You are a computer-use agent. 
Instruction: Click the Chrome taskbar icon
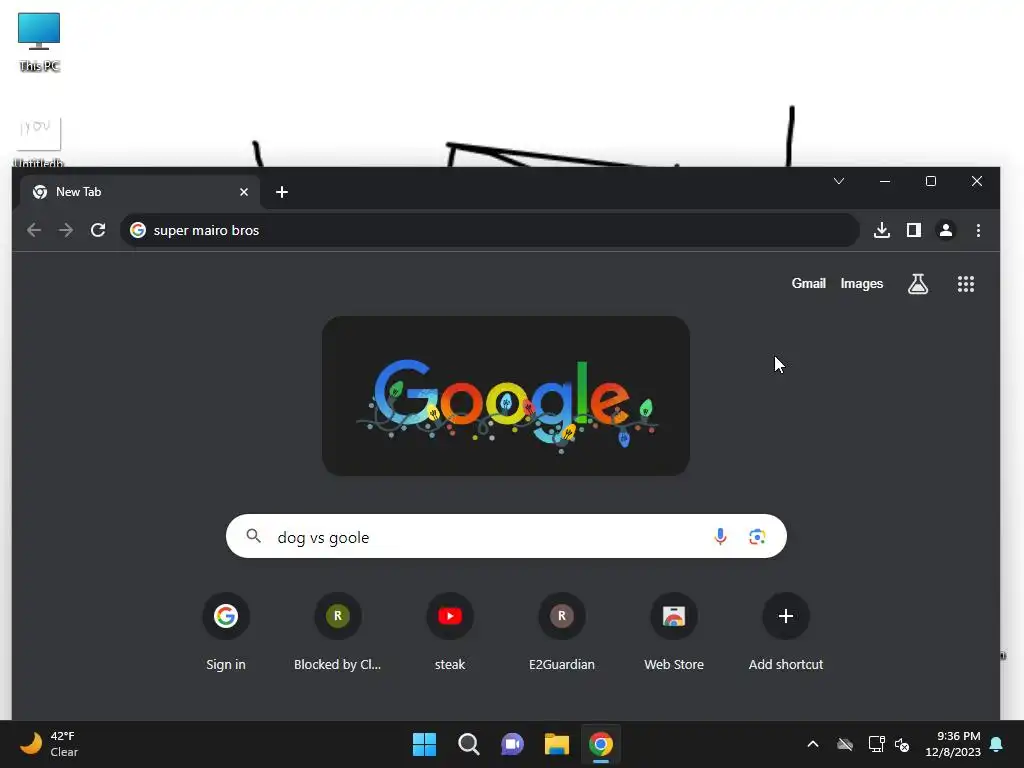601,744
